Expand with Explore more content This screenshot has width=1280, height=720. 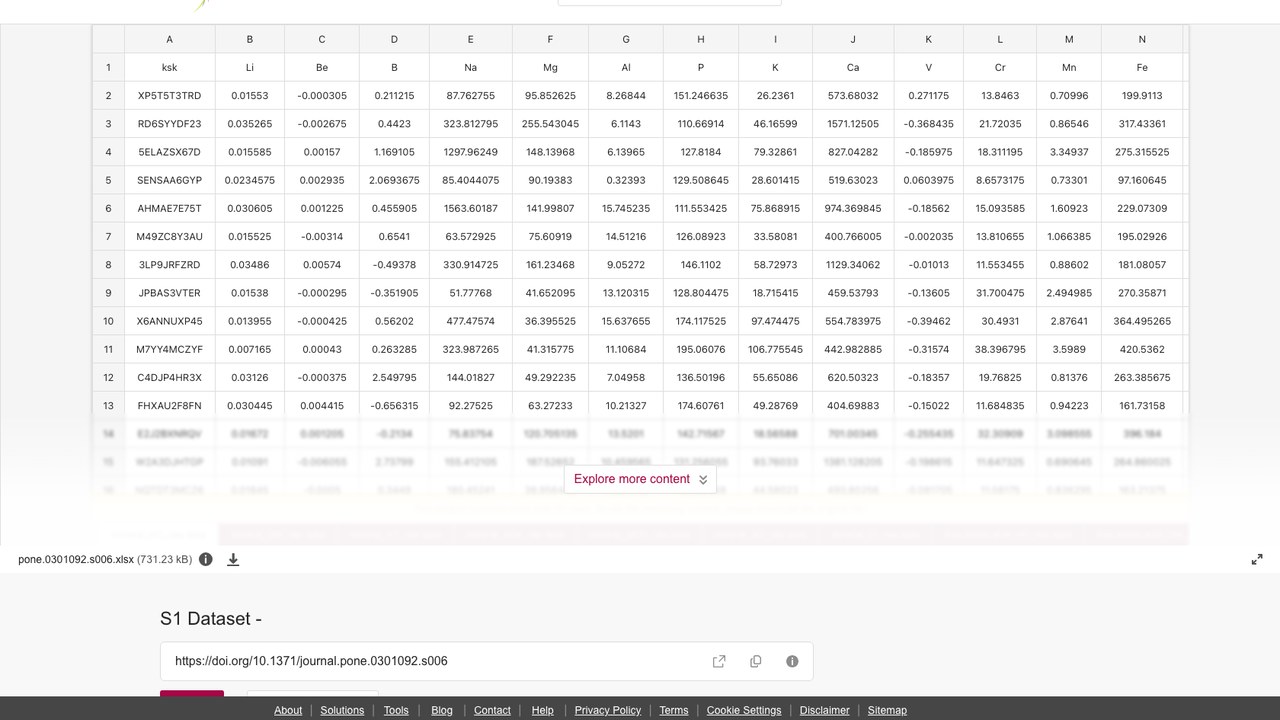[640, 479]
